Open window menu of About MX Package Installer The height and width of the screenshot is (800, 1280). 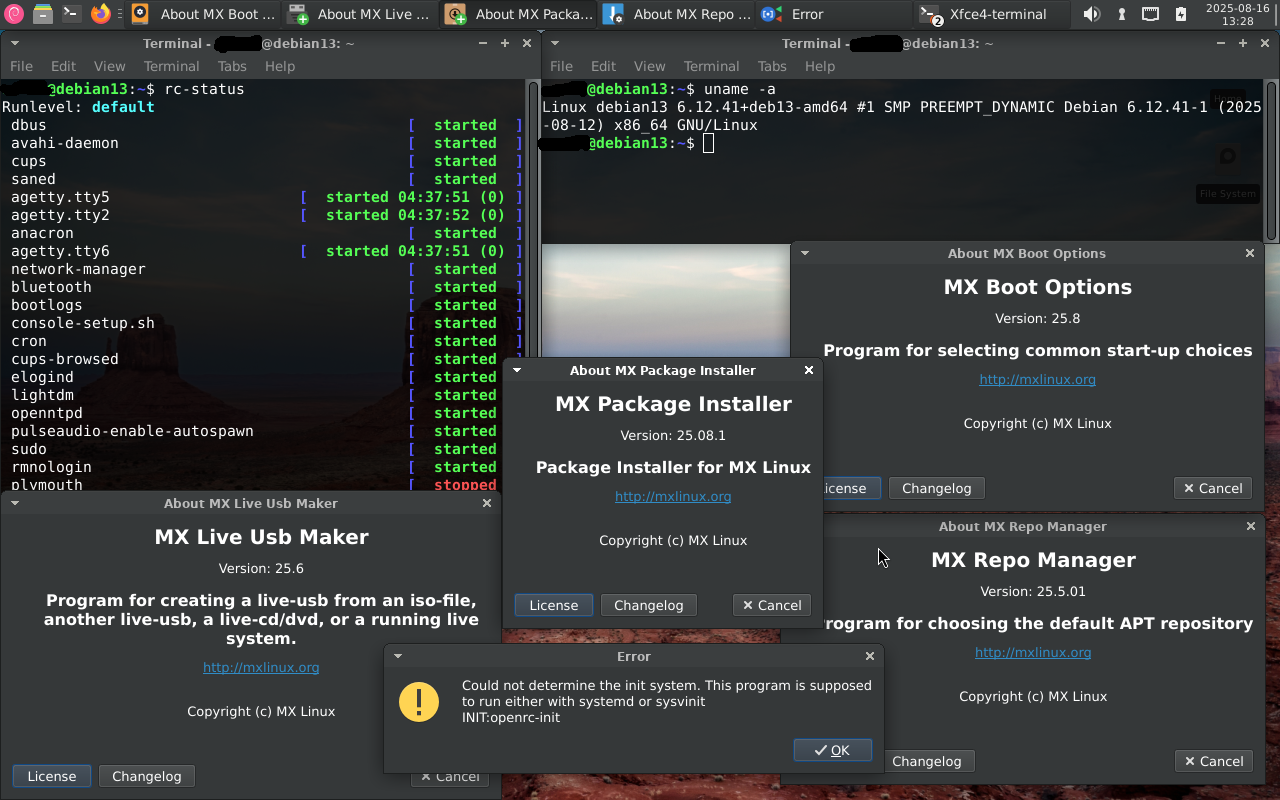[517, 370]
